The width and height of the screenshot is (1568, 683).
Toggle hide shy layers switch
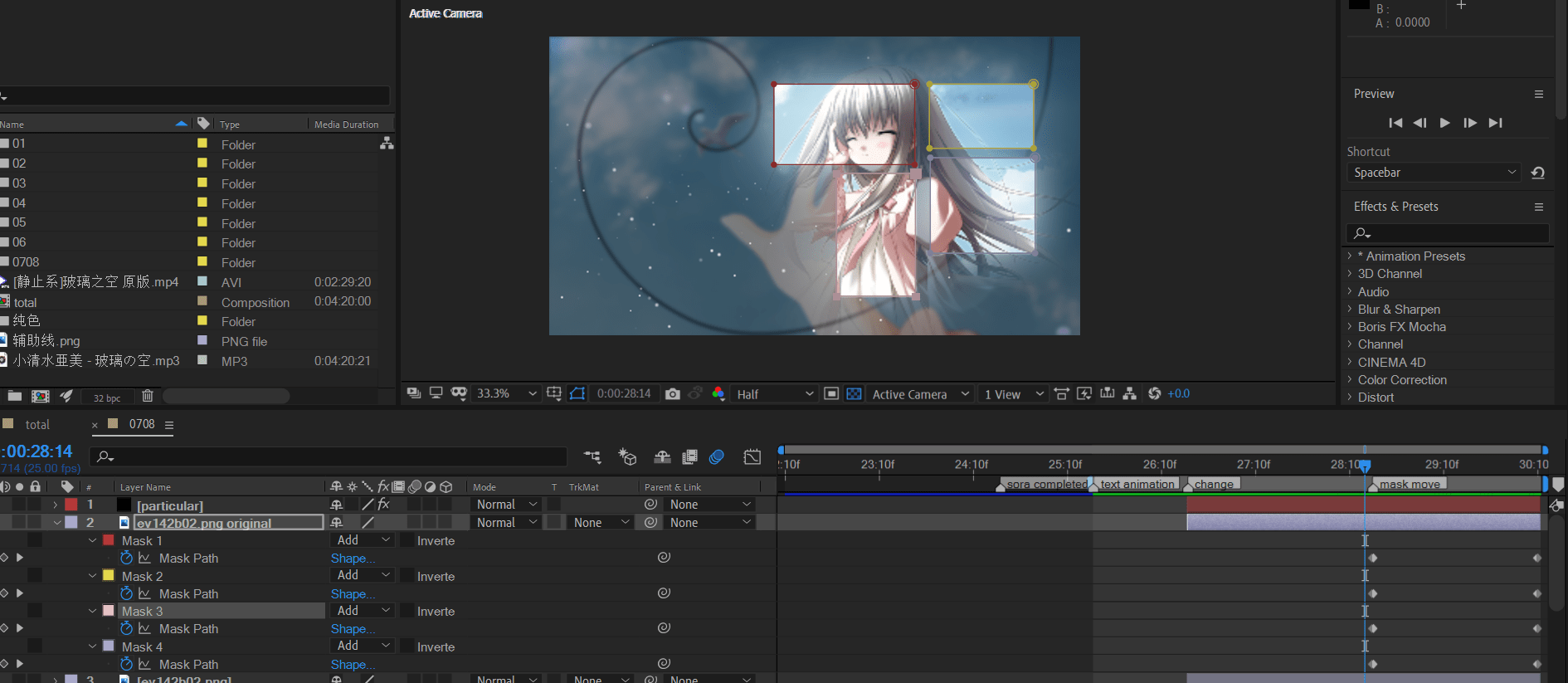pyautogui.click(x=662, y=456)
